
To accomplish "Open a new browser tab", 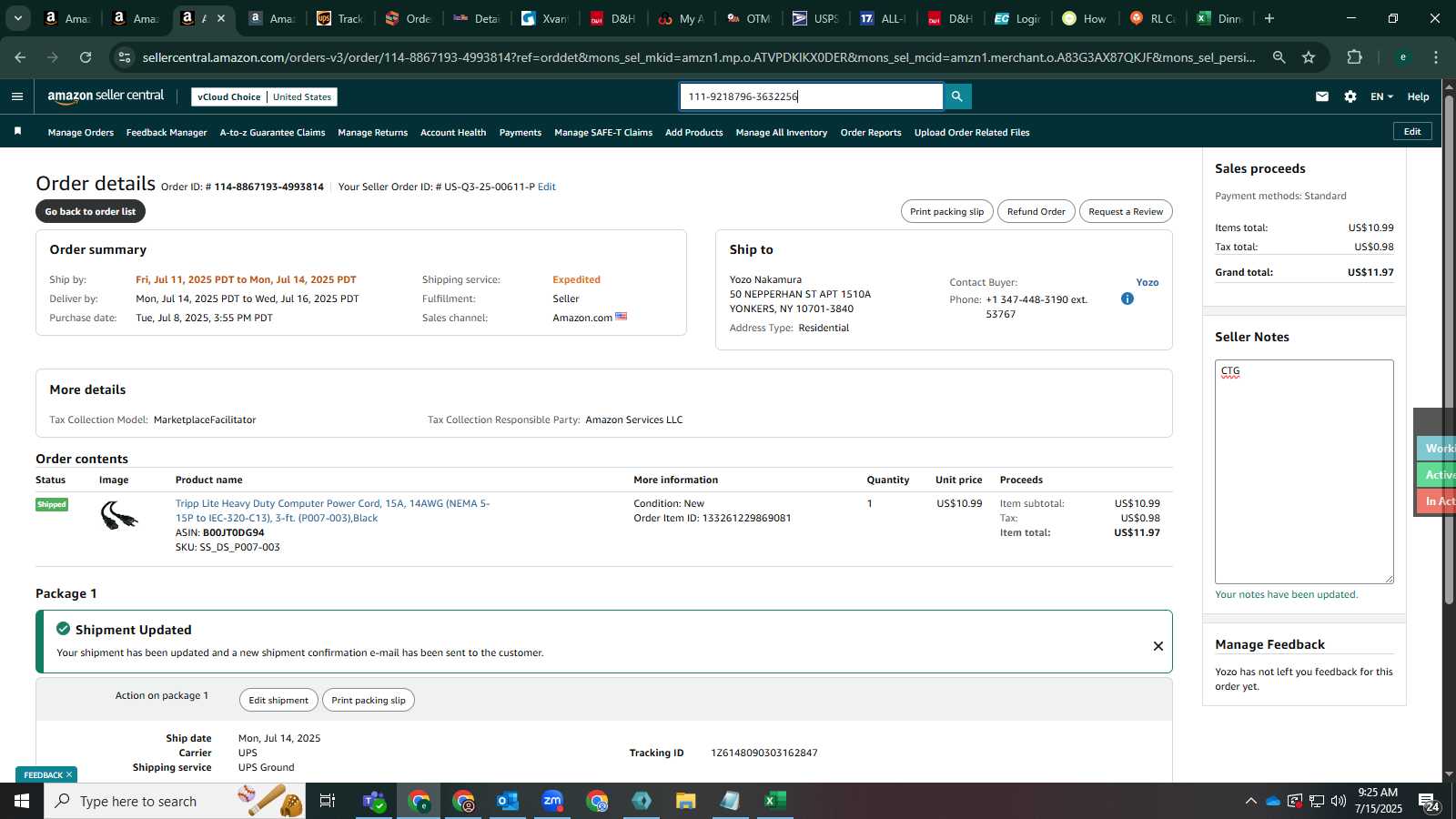I will click(x=1269, y=18).
